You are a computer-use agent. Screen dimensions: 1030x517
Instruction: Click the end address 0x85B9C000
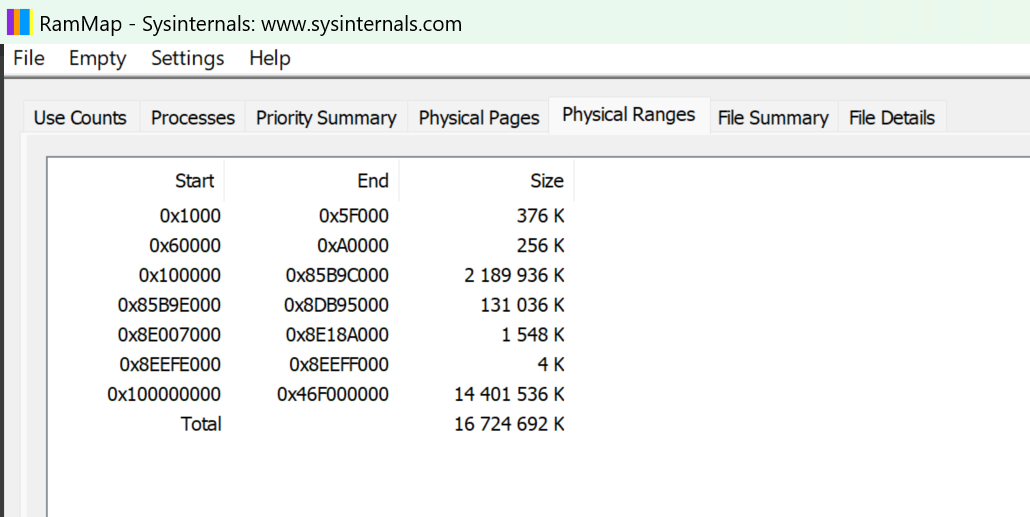[x=337, y=275]
